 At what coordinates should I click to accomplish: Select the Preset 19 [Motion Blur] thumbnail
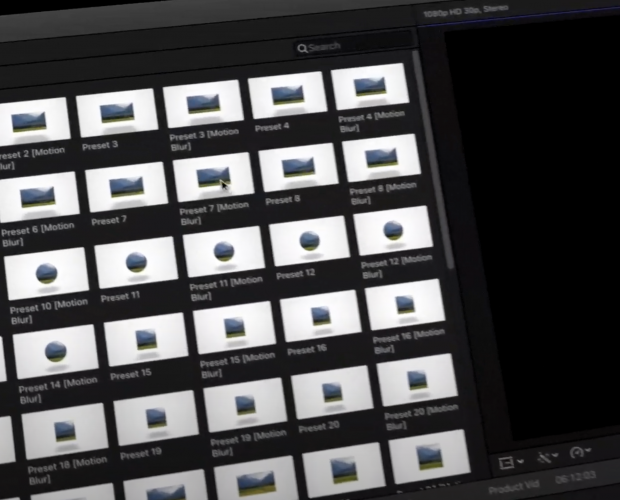point(245,405)
